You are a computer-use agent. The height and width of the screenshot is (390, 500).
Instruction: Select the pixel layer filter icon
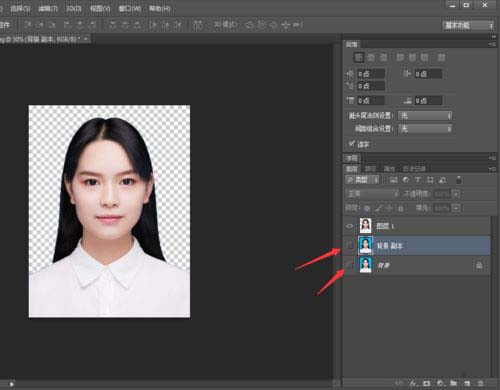(x=394, y=180)
